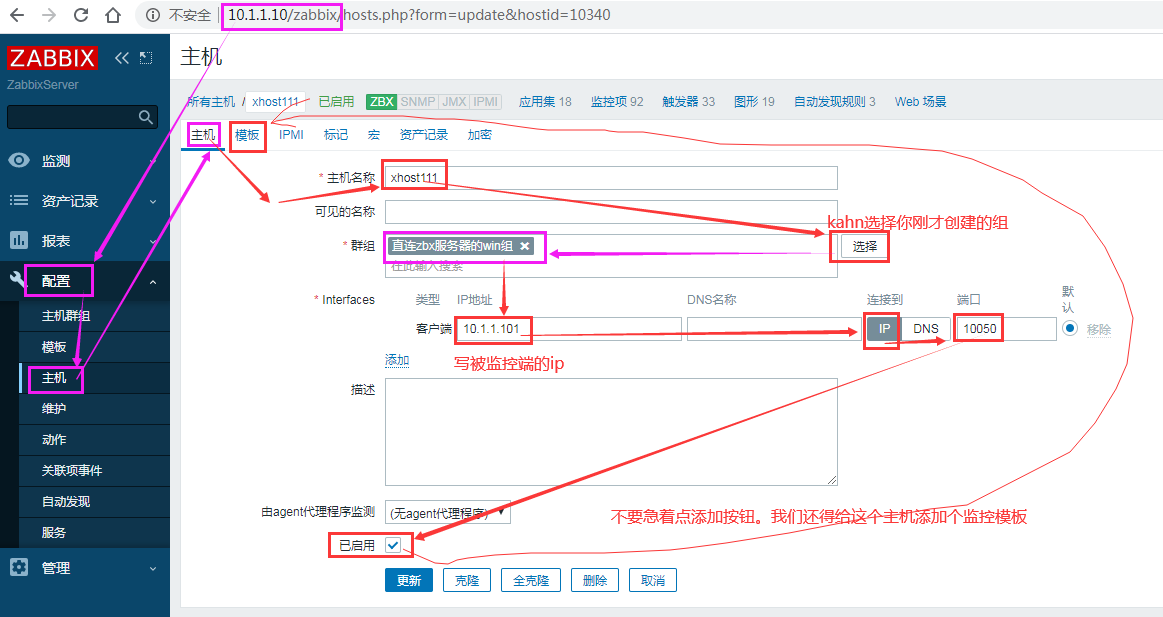Image resolution: width=1163 pixels, height=617 pixels.
Task: Set connect-to mode to IP
Action: tap(884, 329)
